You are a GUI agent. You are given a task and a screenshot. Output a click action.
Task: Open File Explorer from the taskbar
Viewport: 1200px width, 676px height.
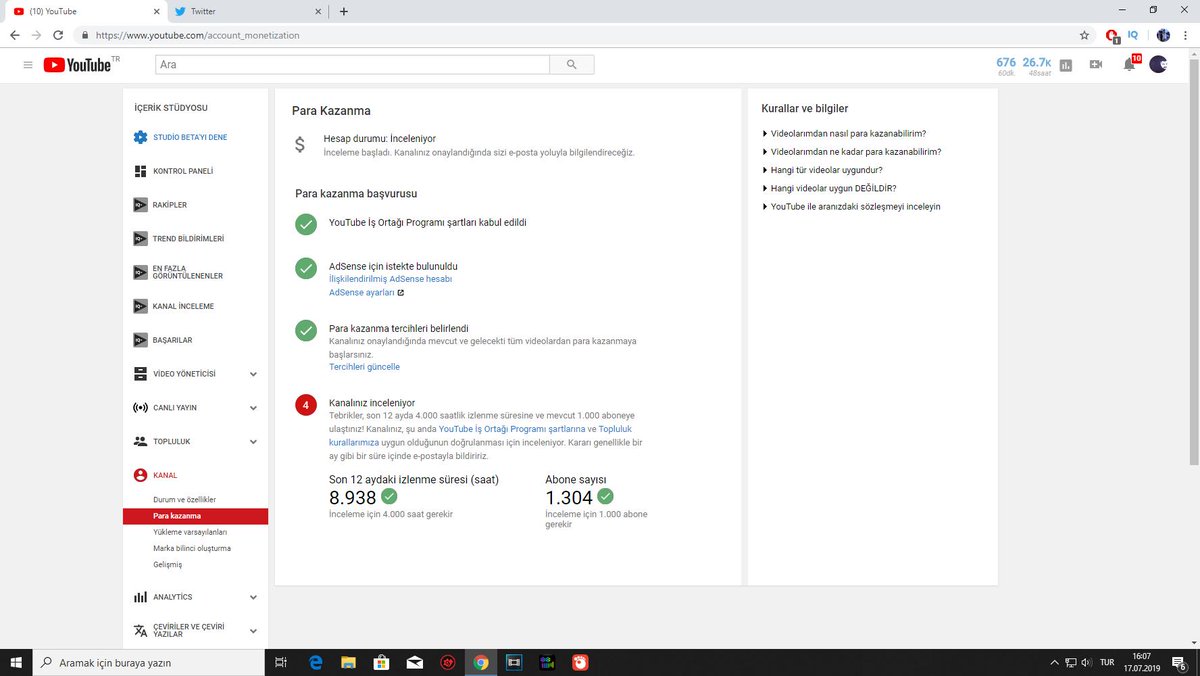point(348,662)
